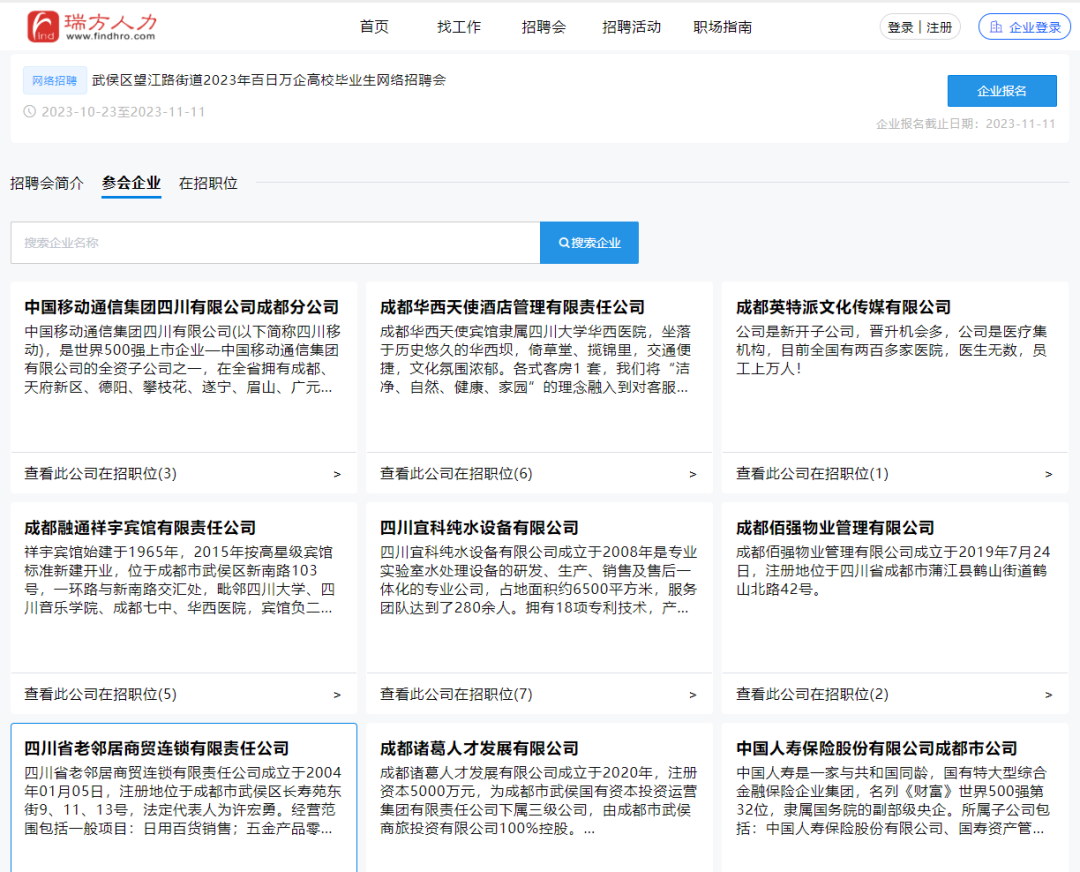Switch to the 招聘会简介 tab
Screen dimensions: 1080x872
click(46, 183)
